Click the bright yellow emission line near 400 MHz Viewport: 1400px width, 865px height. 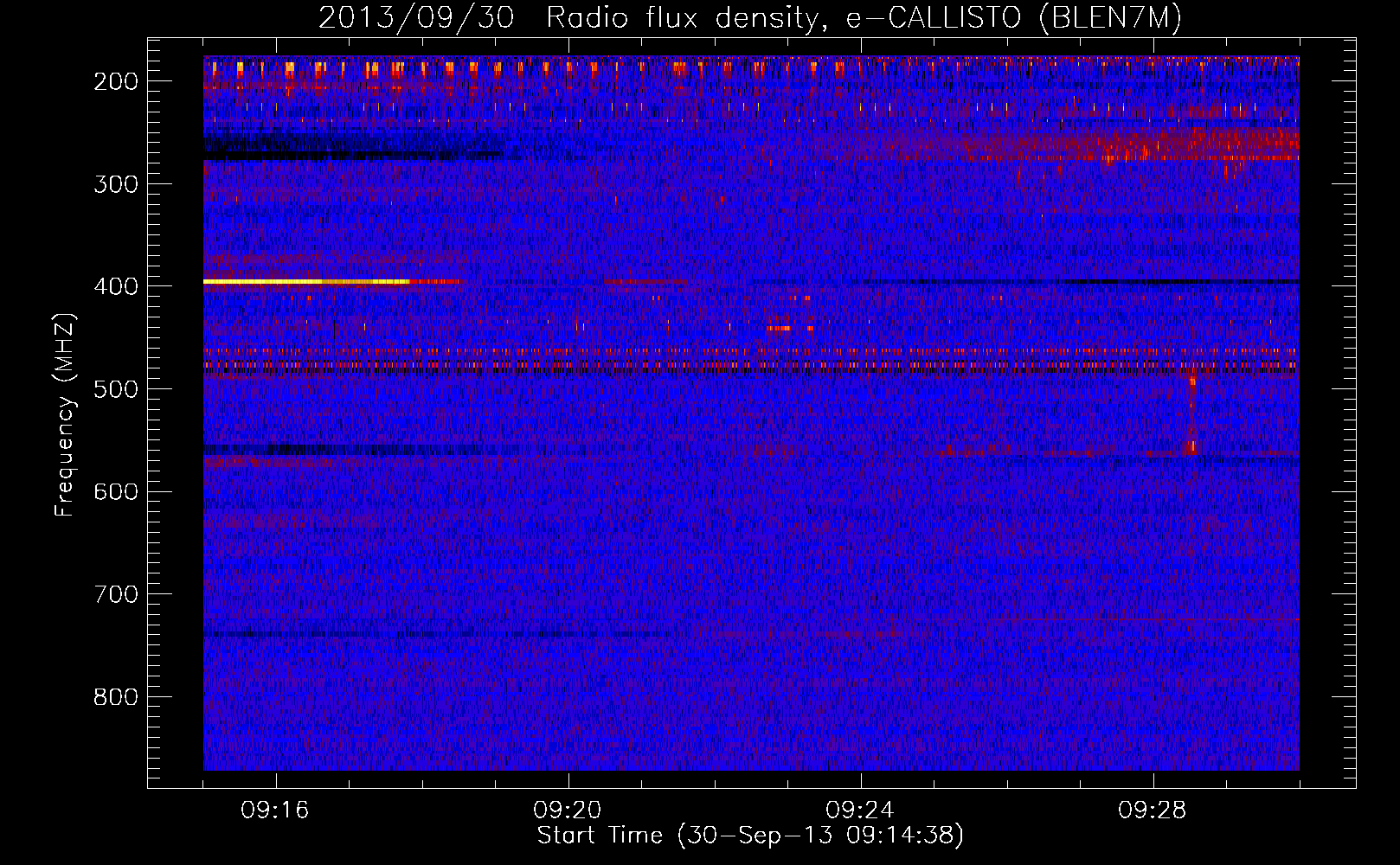click(x=307, y=281)
